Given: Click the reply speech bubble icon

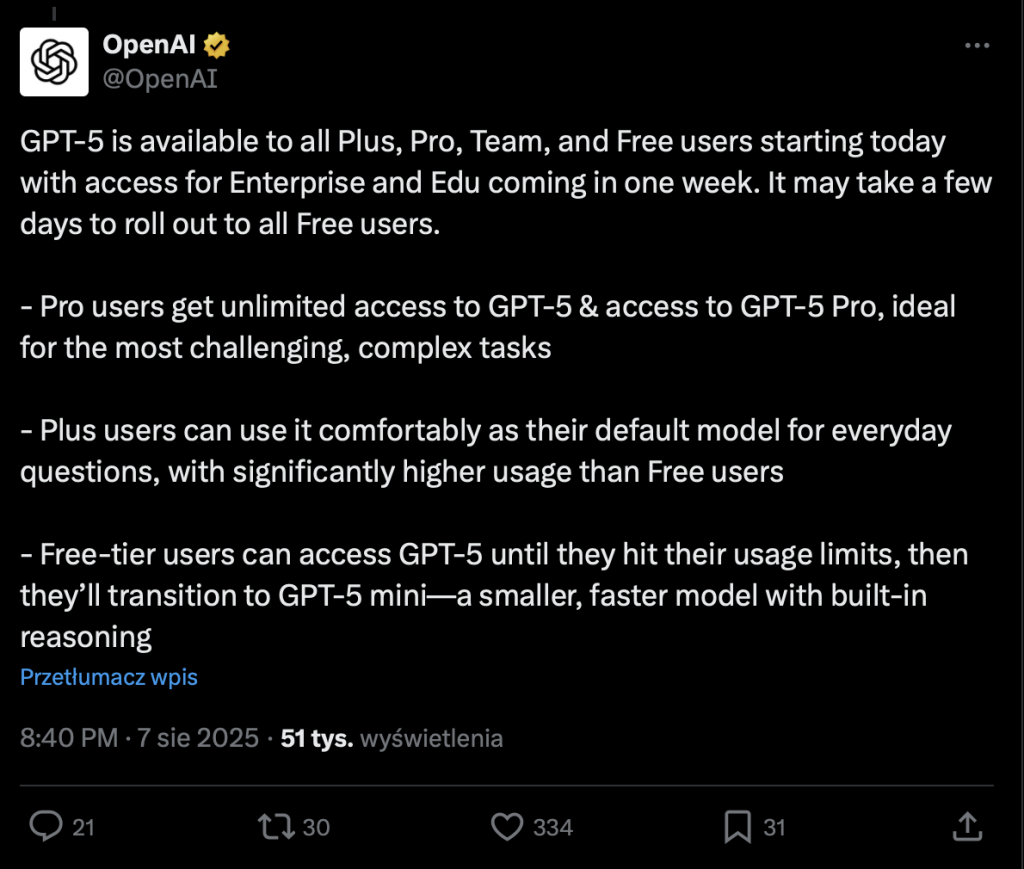Looking at the screenshot, I should pos(46,826).
